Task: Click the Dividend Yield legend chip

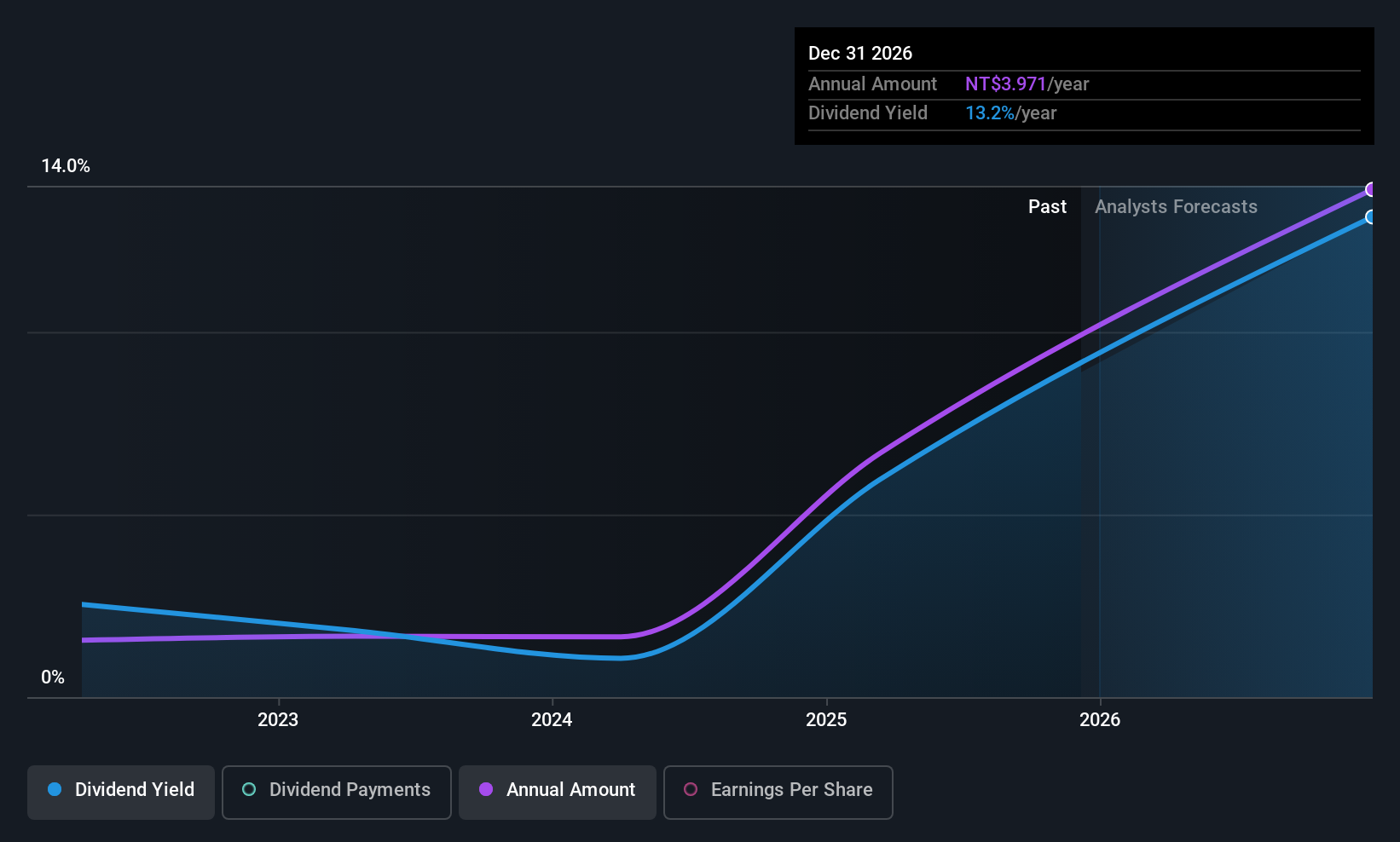Action: click(x=120, y=792)
